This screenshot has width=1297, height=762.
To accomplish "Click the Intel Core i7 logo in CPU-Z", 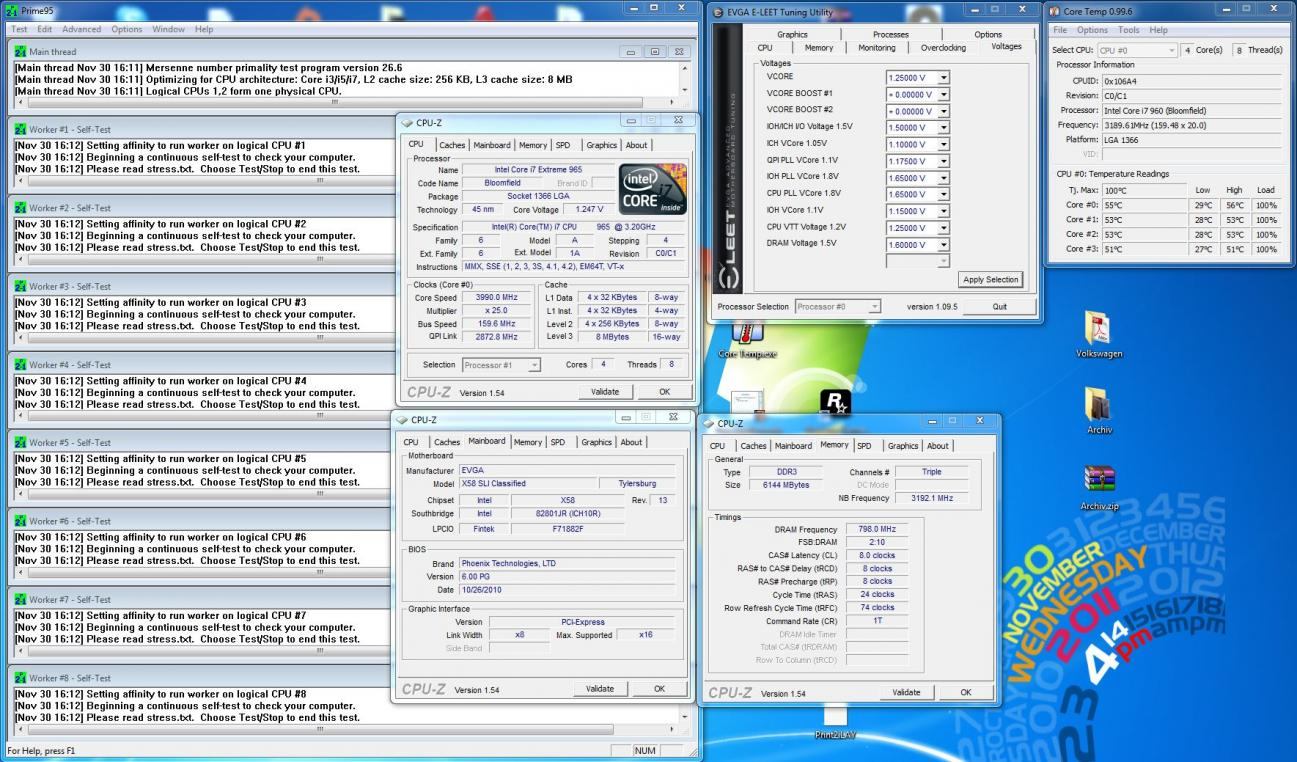I will click(652, 188).
